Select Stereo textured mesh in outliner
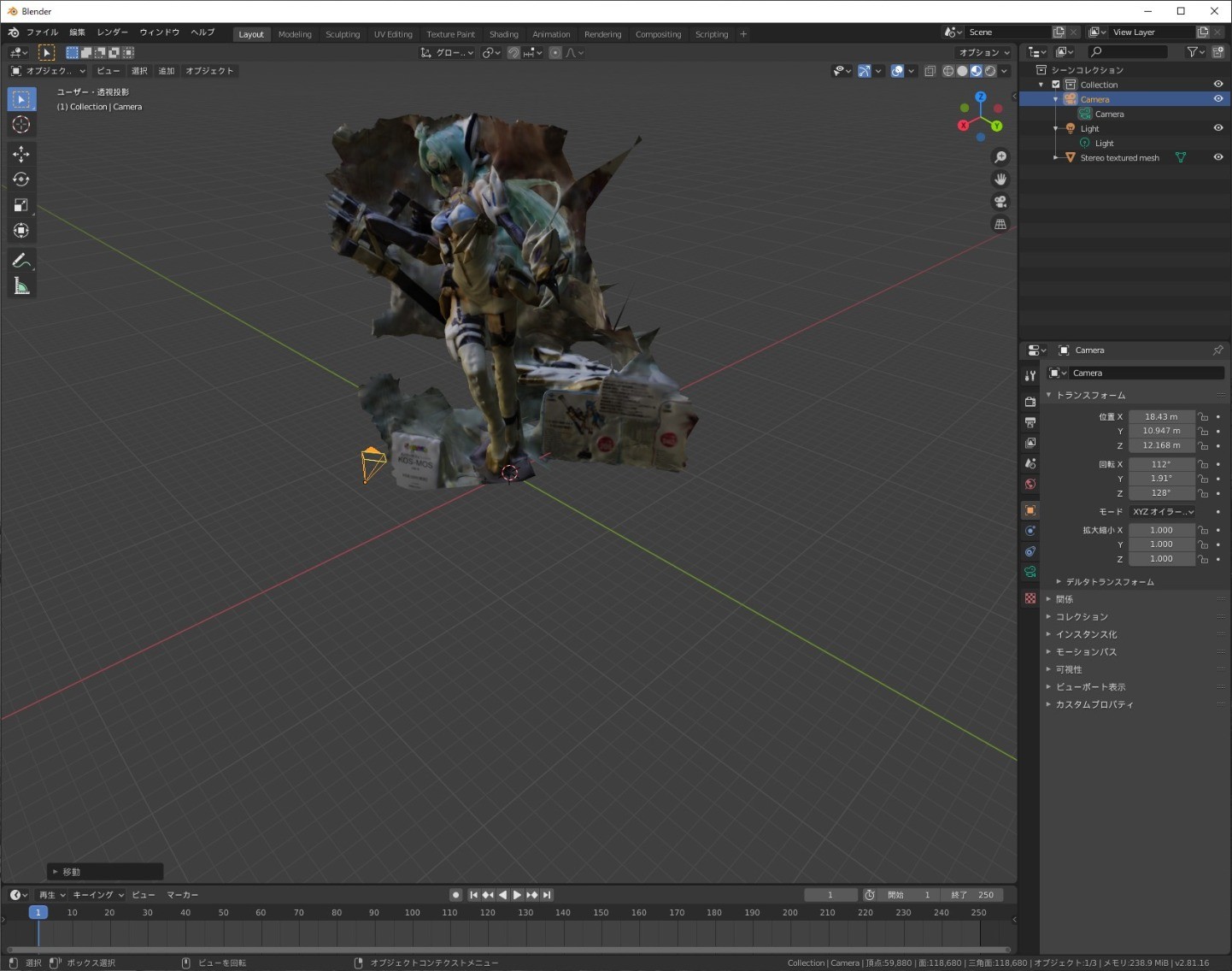Image resolution: width=1232 pixels, height=971 pixels. point(1119,157)
